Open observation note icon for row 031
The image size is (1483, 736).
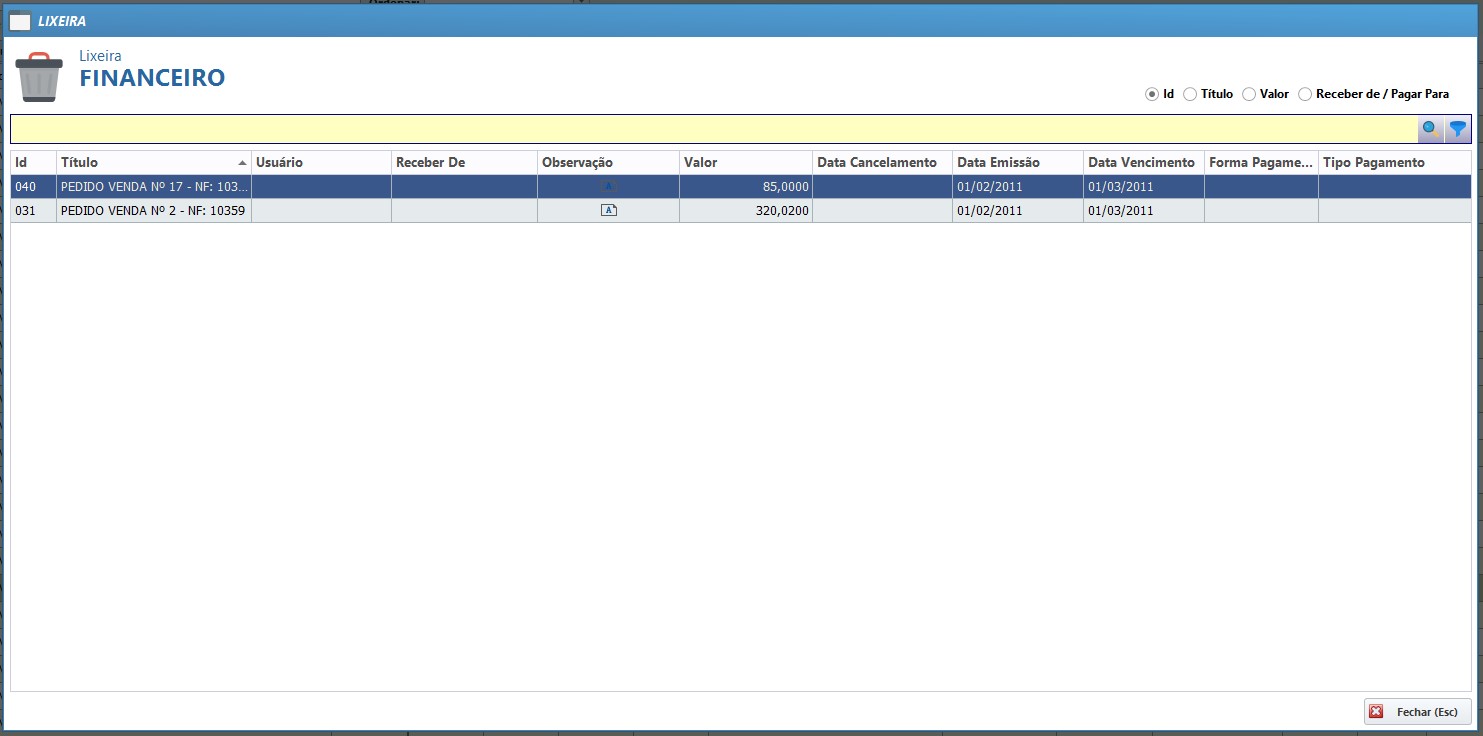[608, 210]
